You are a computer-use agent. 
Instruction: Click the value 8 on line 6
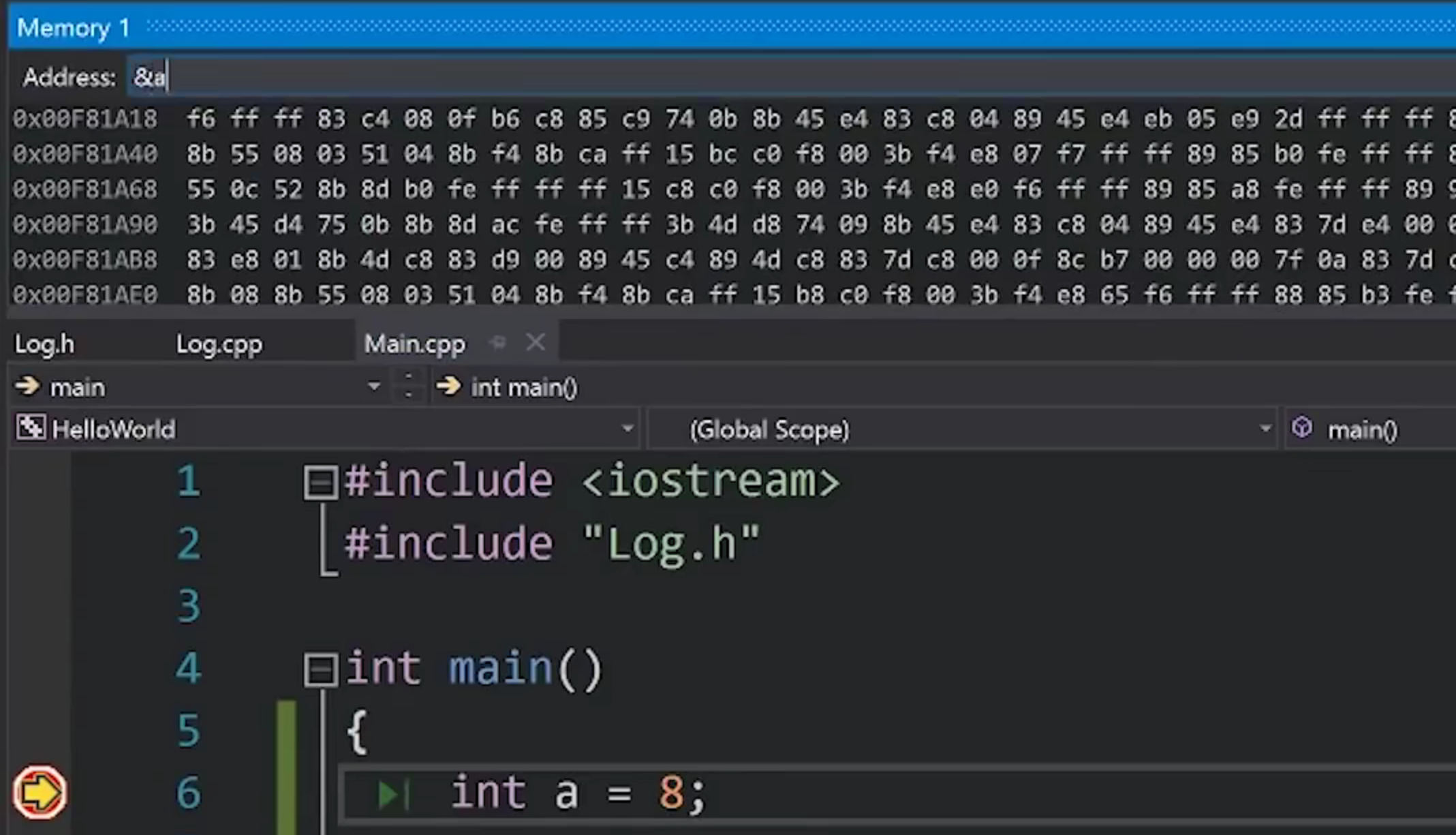[670, 793]
